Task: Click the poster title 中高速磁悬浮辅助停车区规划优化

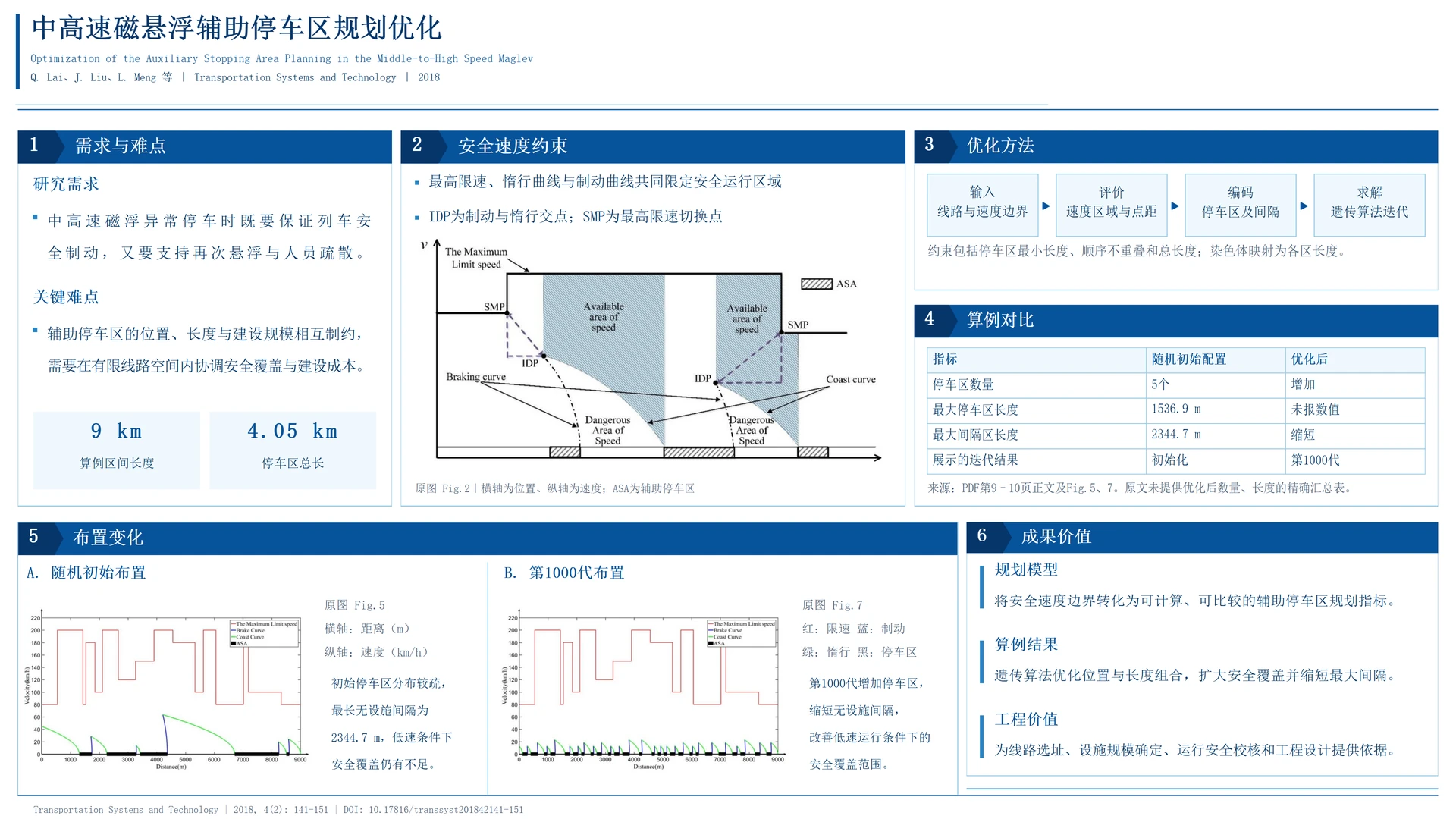Action: pos(236,29)
